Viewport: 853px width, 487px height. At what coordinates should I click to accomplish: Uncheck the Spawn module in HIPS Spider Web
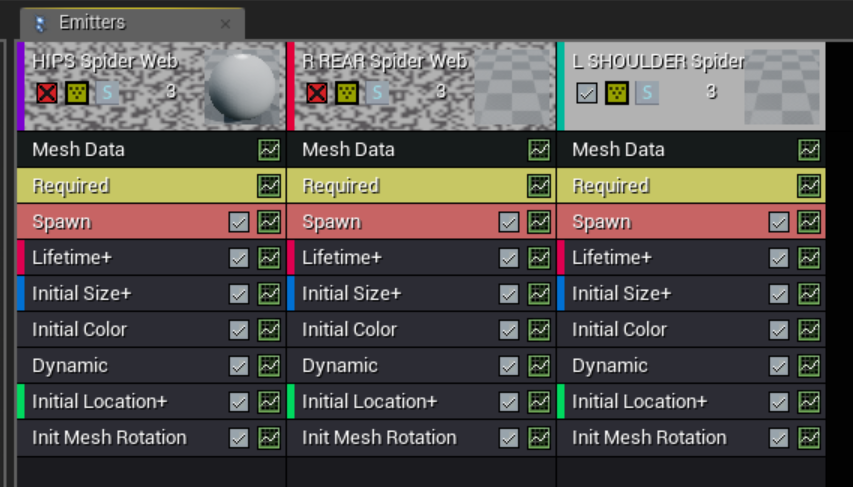coord(239,222)
